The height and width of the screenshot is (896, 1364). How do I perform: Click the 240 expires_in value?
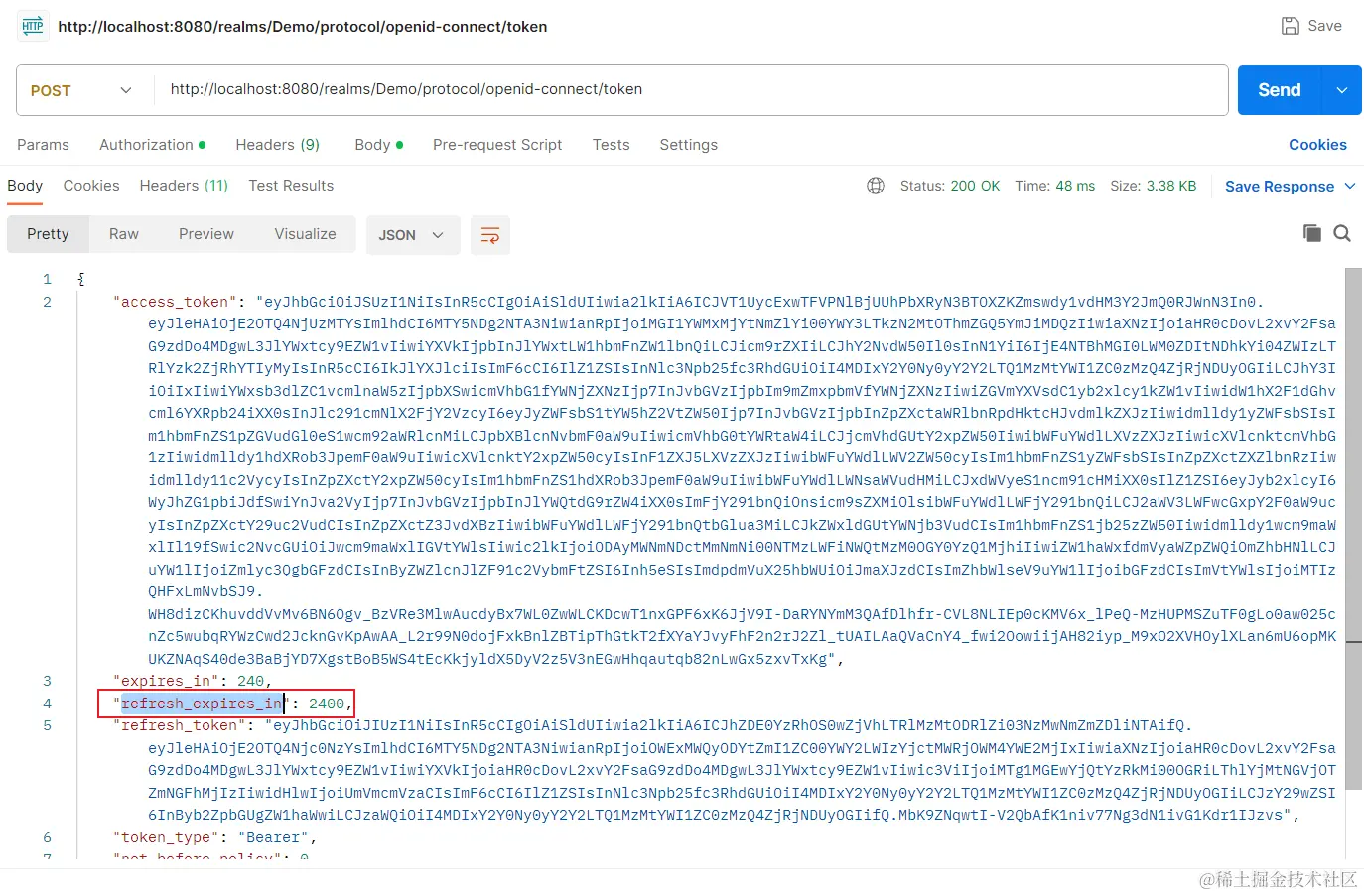tap(250, 681)
